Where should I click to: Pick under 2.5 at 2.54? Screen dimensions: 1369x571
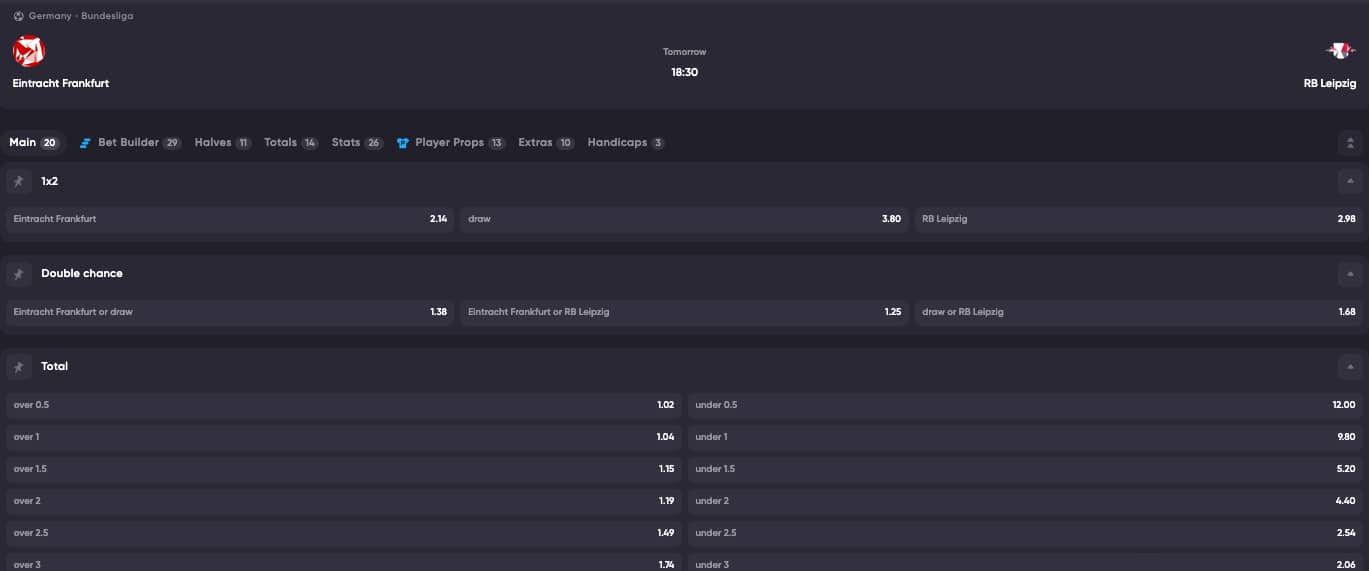point(1025,533)
